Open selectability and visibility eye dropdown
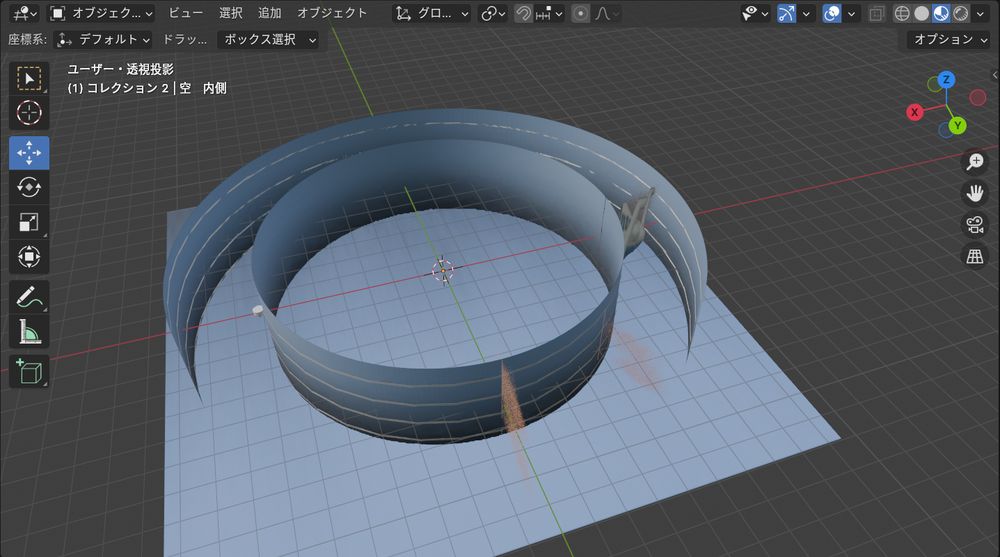This screenshot has height=557, width=1000. (x=754, y=13)
